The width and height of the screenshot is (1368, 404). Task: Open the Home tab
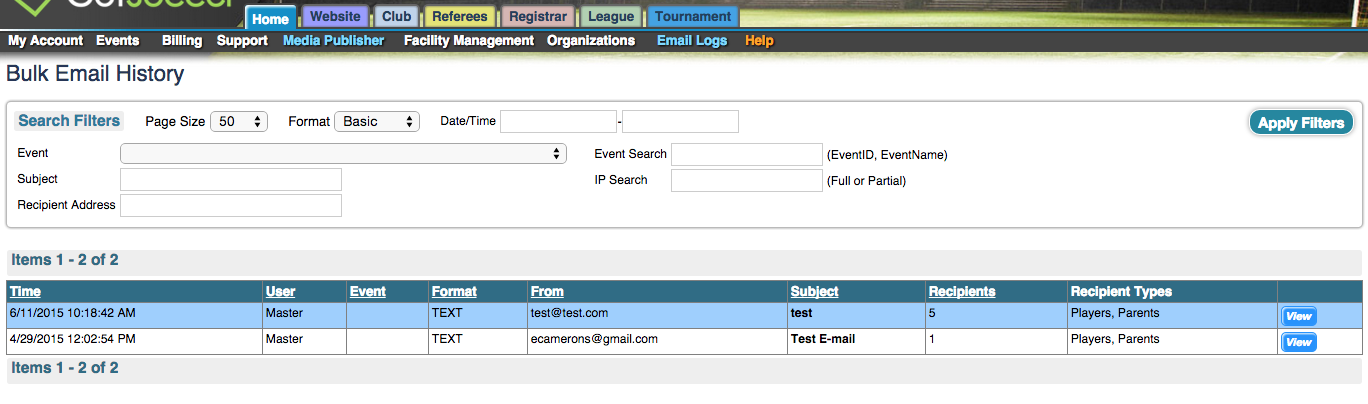pos(270,18)
